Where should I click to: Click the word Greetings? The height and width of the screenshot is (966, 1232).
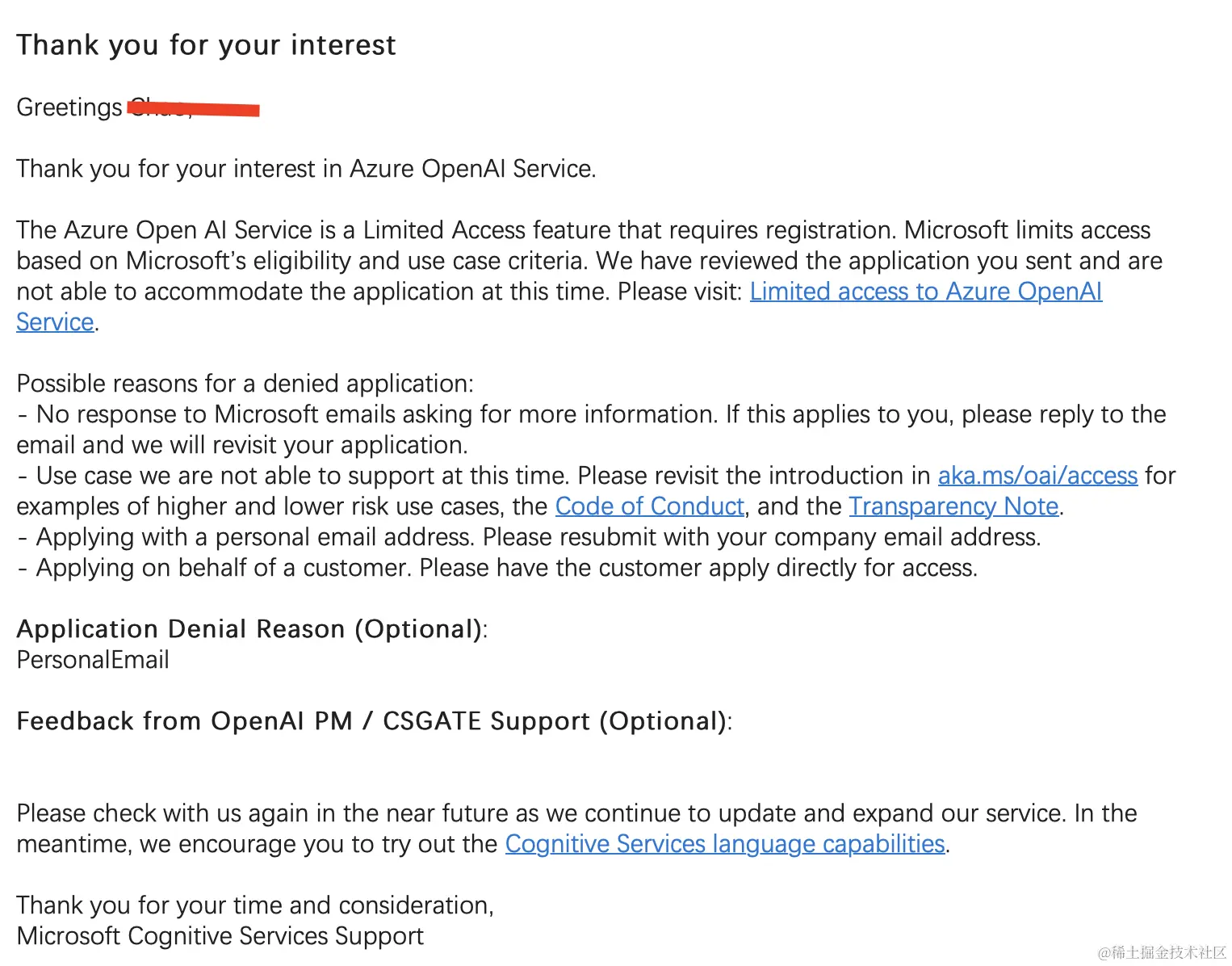click(69, 107)
